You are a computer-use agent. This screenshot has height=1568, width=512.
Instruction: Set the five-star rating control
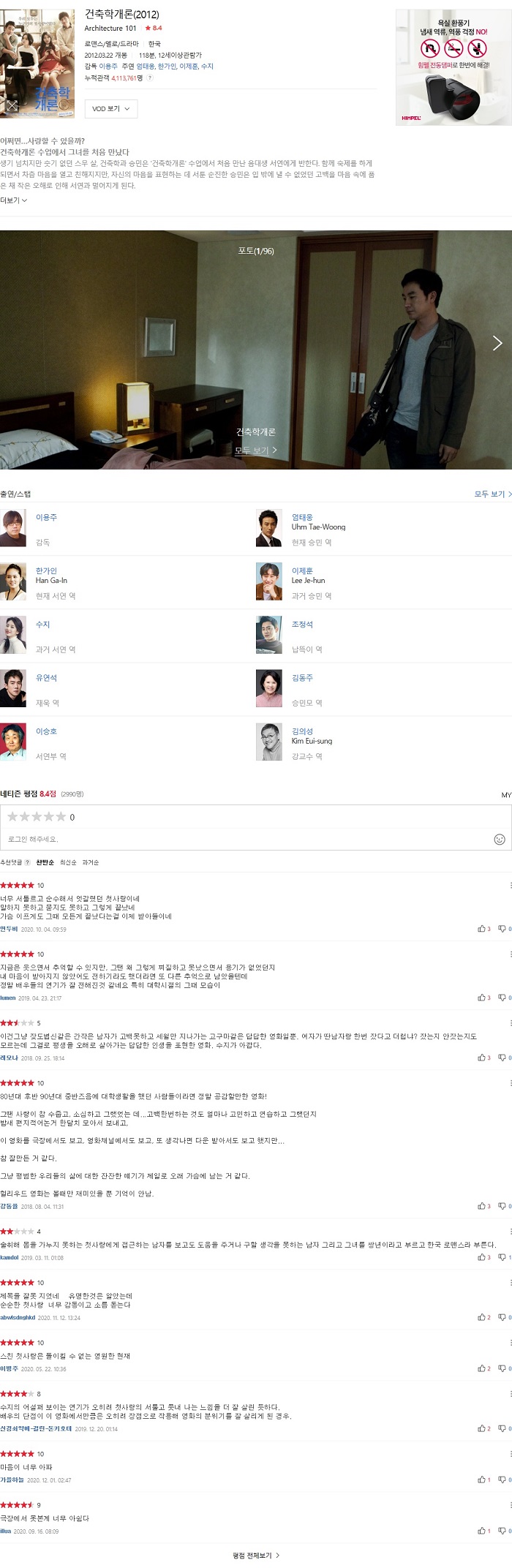click(37, 817)
